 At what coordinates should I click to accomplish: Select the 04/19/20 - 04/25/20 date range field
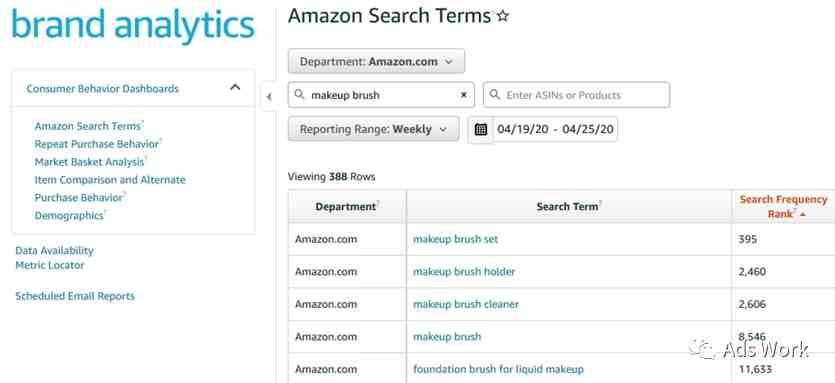pyautogui.click(x=555, y=129)
